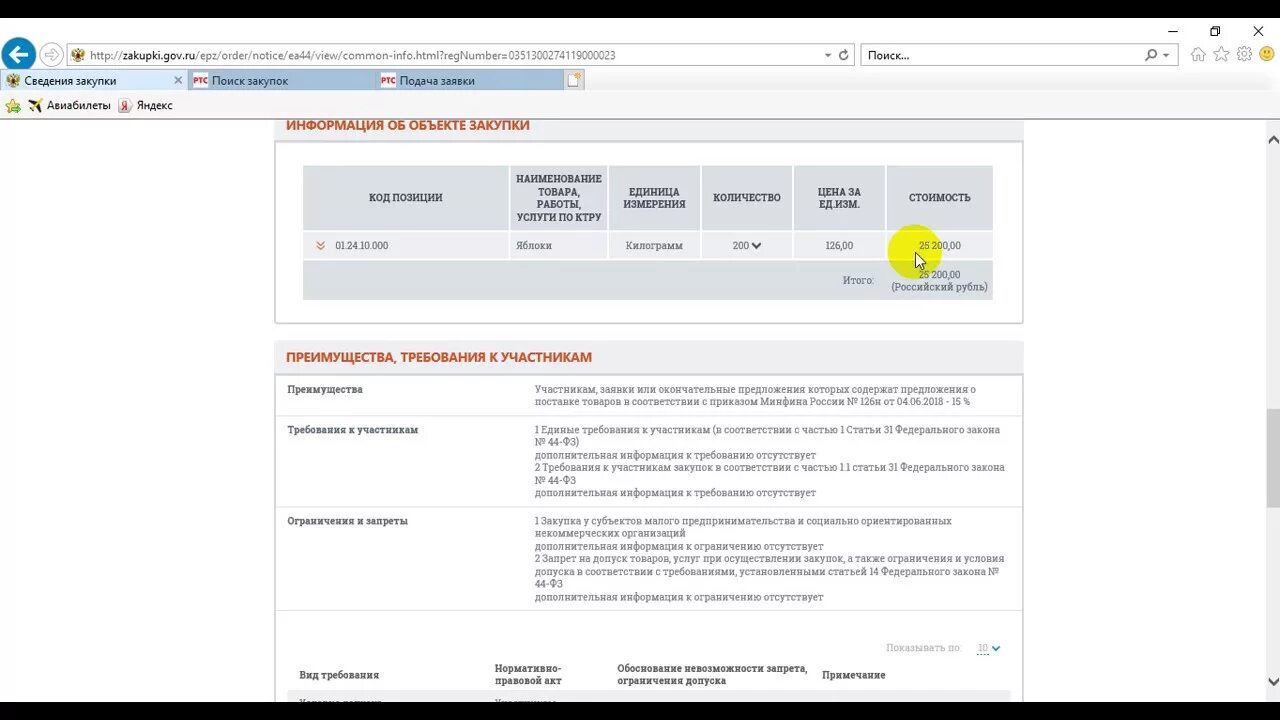
Task: Open browser Tools gear icon
Action: tap(1244, 54)
